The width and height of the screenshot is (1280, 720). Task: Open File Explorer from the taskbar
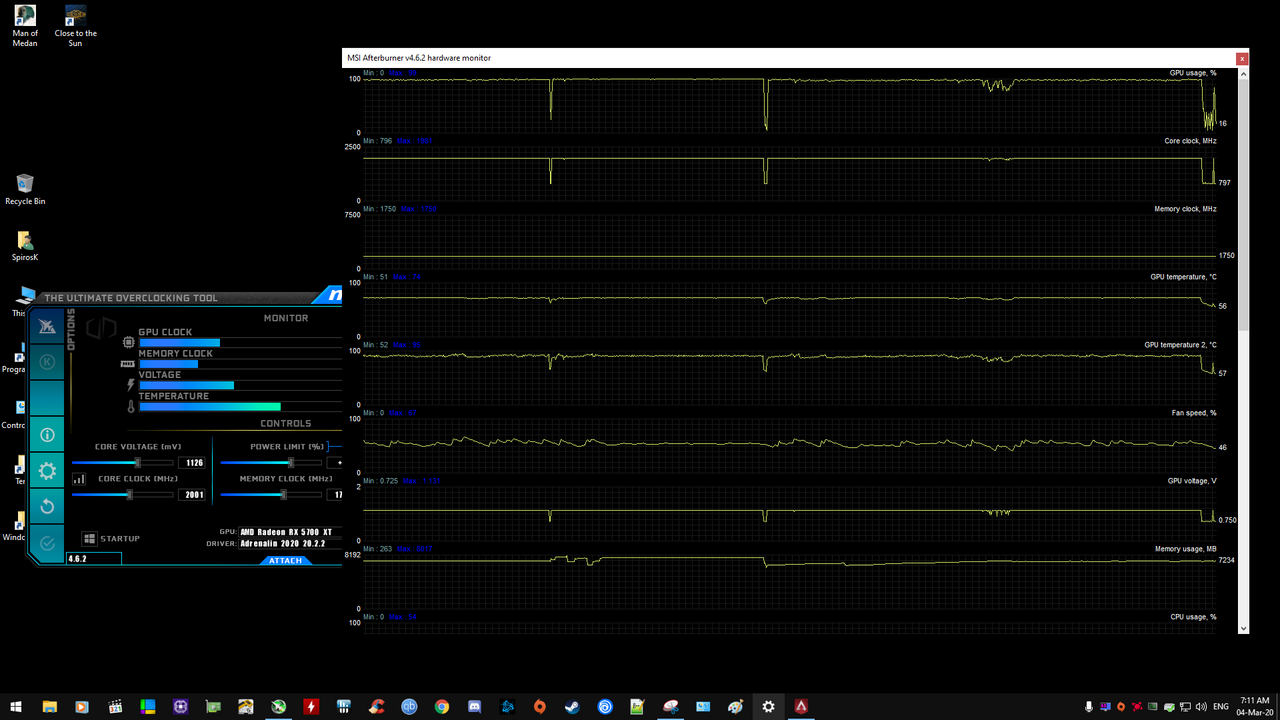pos(50,706)
